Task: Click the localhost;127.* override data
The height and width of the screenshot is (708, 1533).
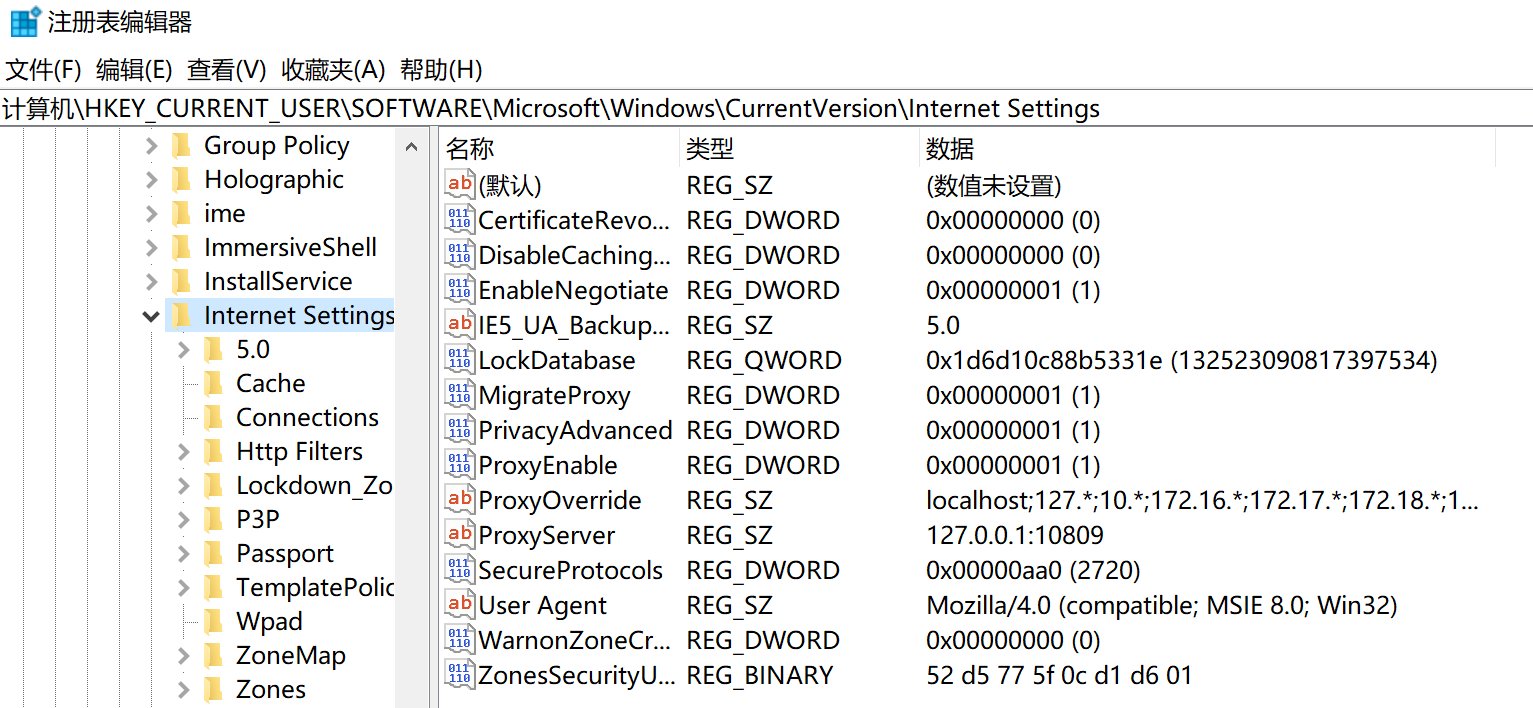Action: [1202, 500]
